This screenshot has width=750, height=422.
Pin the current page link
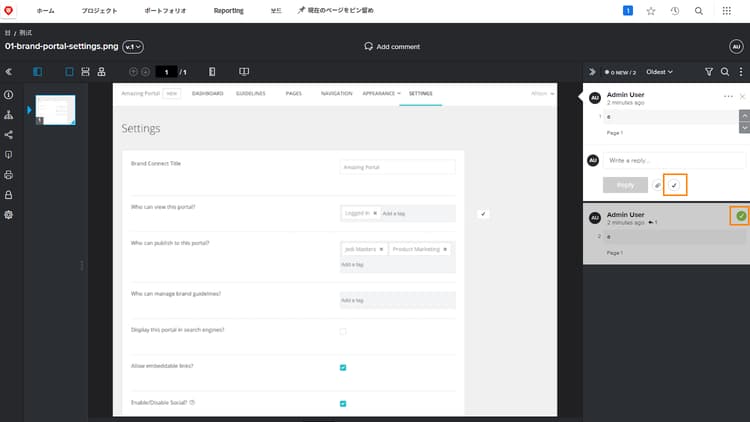[335, 10]
